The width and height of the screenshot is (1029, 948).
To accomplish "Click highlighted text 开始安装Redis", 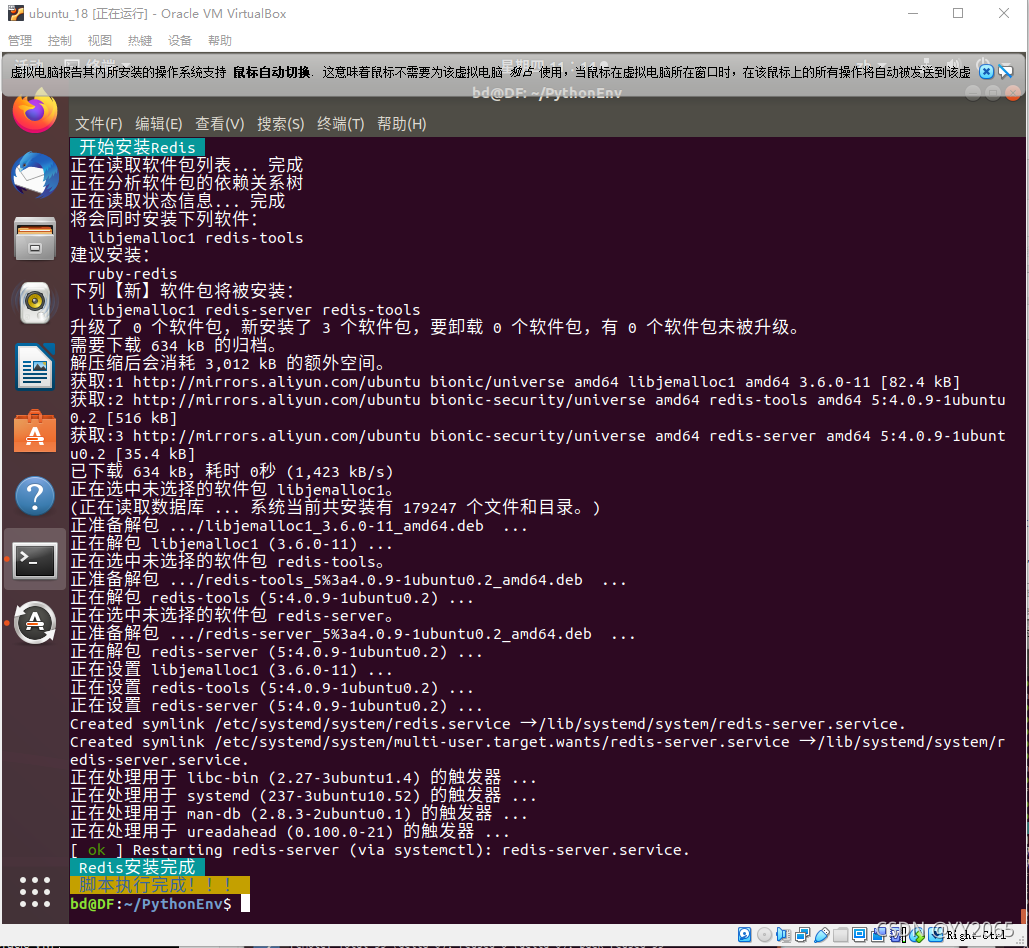I will tap(137, 147).
